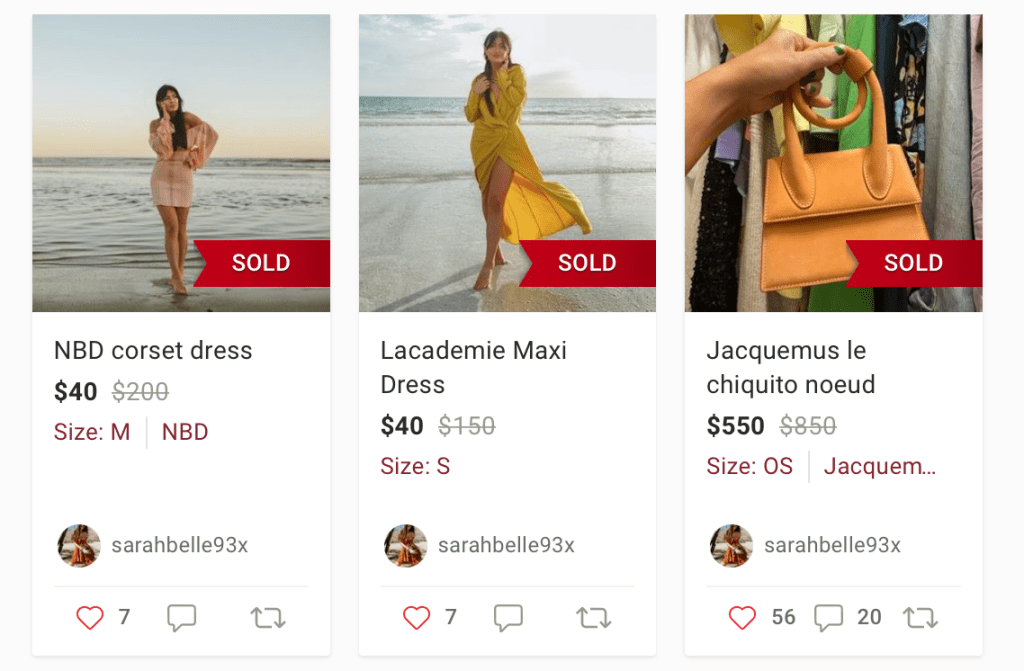Like the Jacquemus le chiquito noeud listing
This screenshot has width=1024, height=671.
pyautogui.click(x=742, y=618)
